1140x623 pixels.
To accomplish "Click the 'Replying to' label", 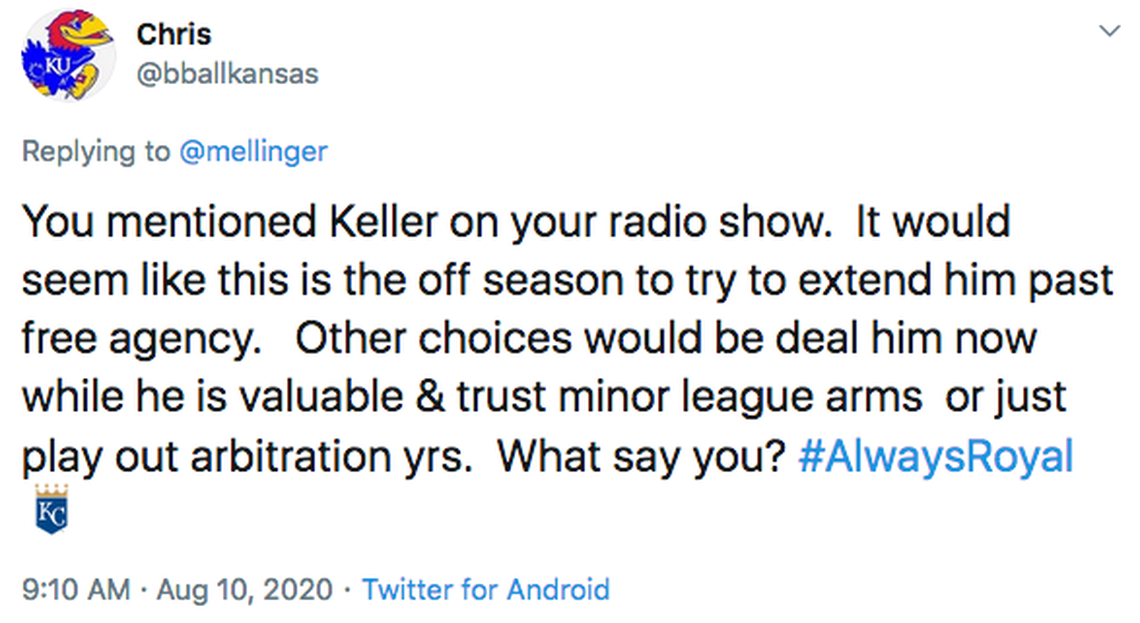I will tap(96, 151).
